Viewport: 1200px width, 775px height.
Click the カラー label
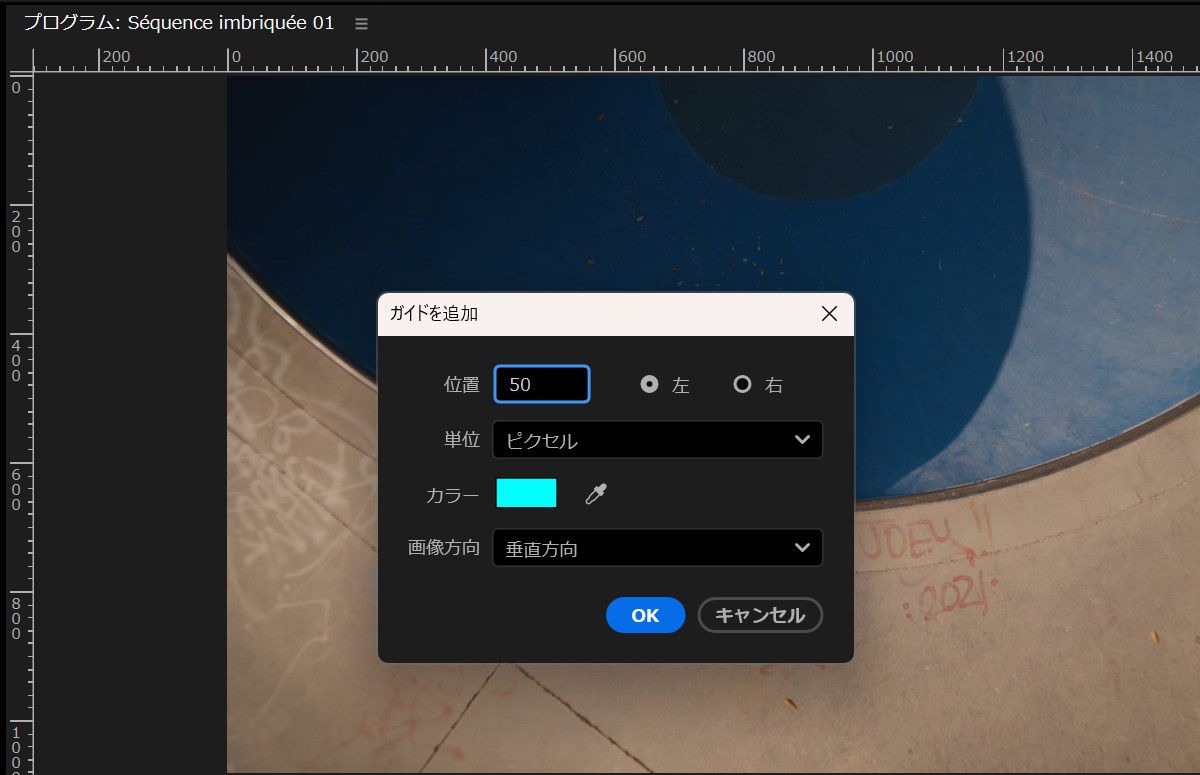[x=453, y=494]
